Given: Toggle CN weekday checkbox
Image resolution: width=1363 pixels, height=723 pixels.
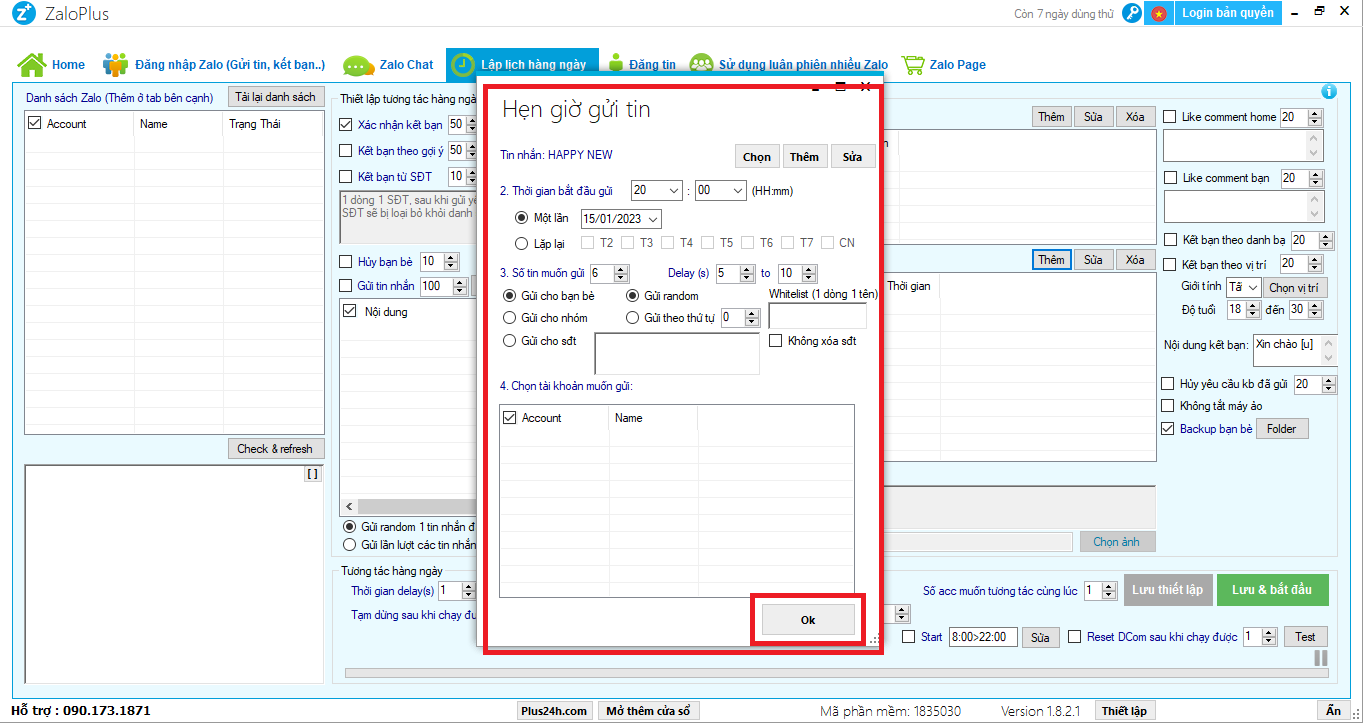Looking at the screenshot, I should click(827, 243).
